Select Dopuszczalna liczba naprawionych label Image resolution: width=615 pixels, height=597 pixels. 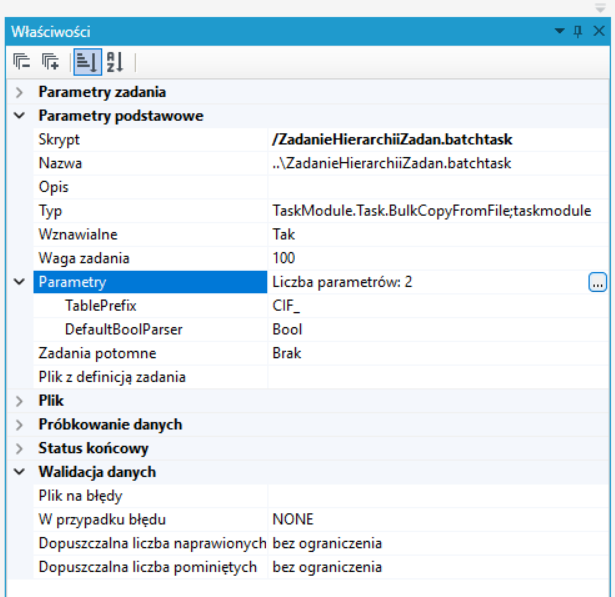tap(153, 544)
